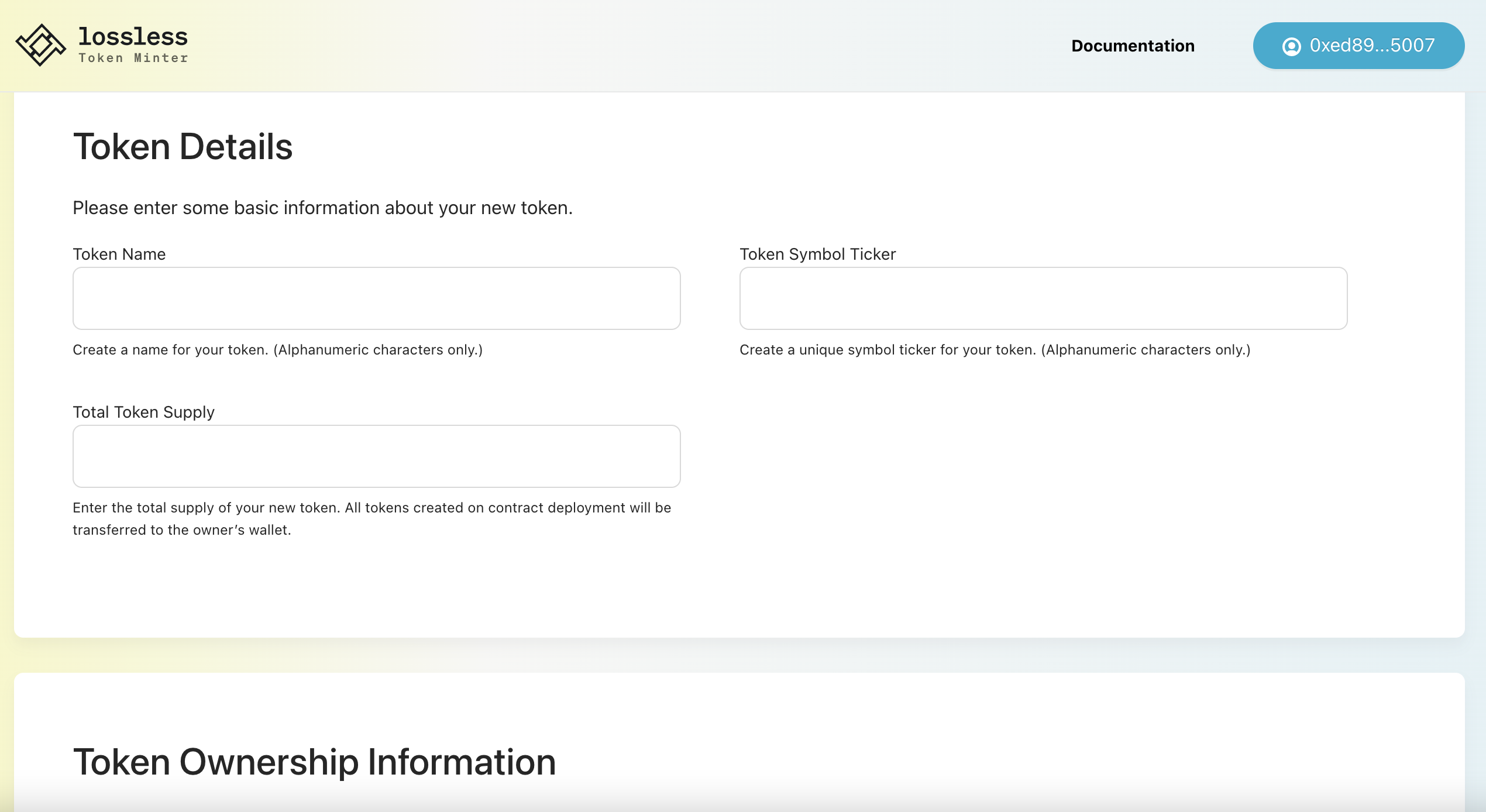This screenshot has width=1486, height=812.
Task: Click the Token Name field label
Action: pyautogui.click(x=119, y=254)
